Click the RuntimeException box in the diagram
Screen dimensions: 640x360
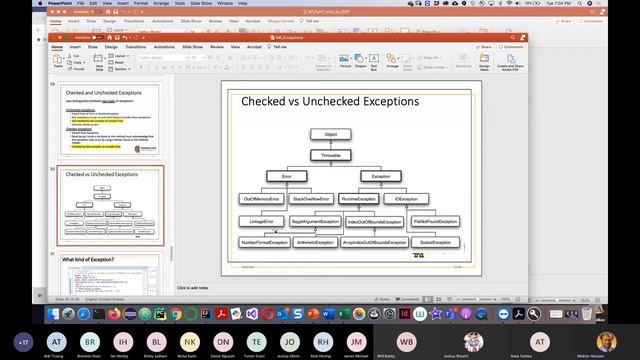tap(358, 199)
